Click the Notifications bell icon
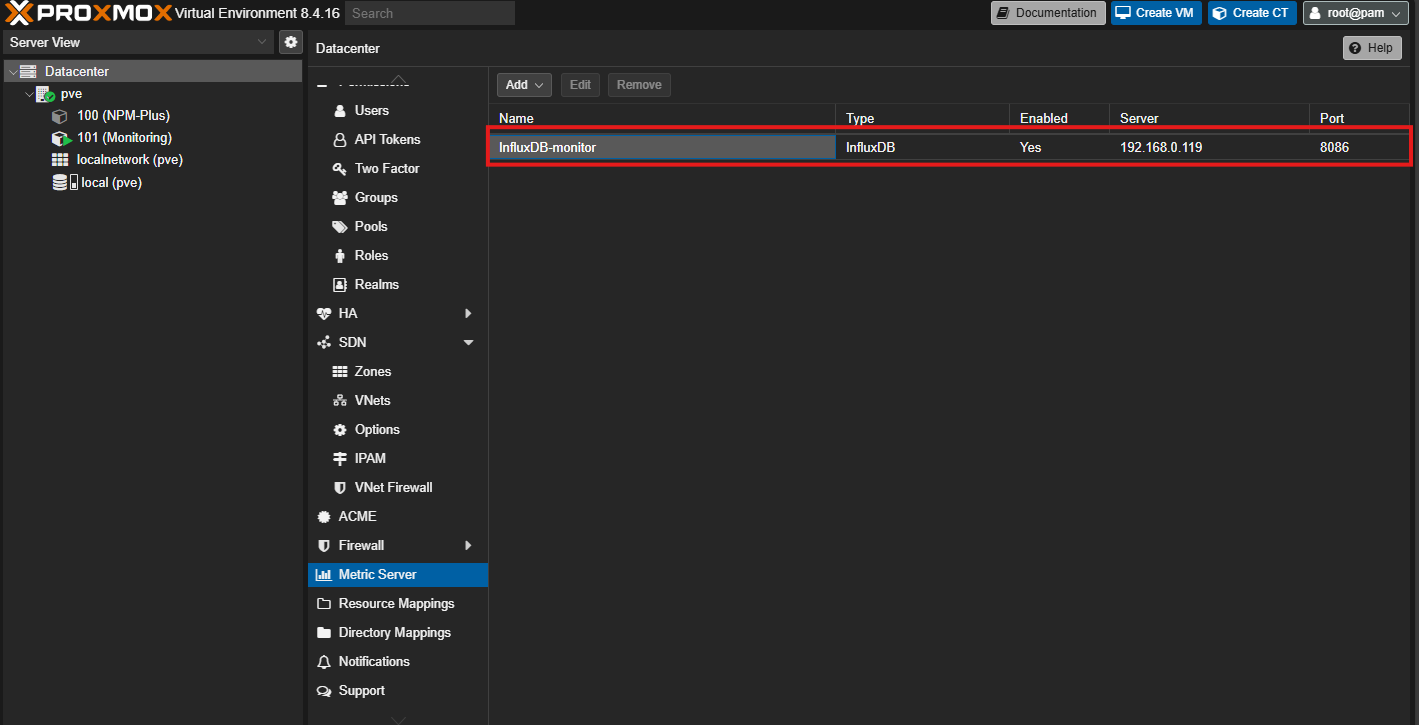 (x=324, y=662)
